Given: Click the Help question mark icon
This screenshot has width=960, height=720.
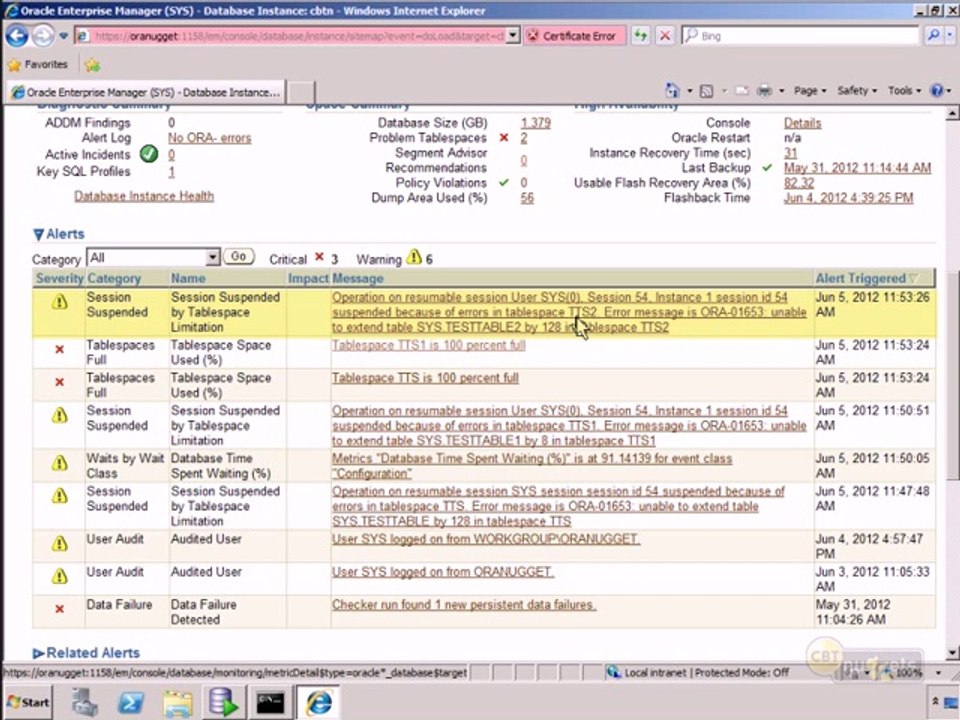Looking at the screenshot, I should click(937, 91).
